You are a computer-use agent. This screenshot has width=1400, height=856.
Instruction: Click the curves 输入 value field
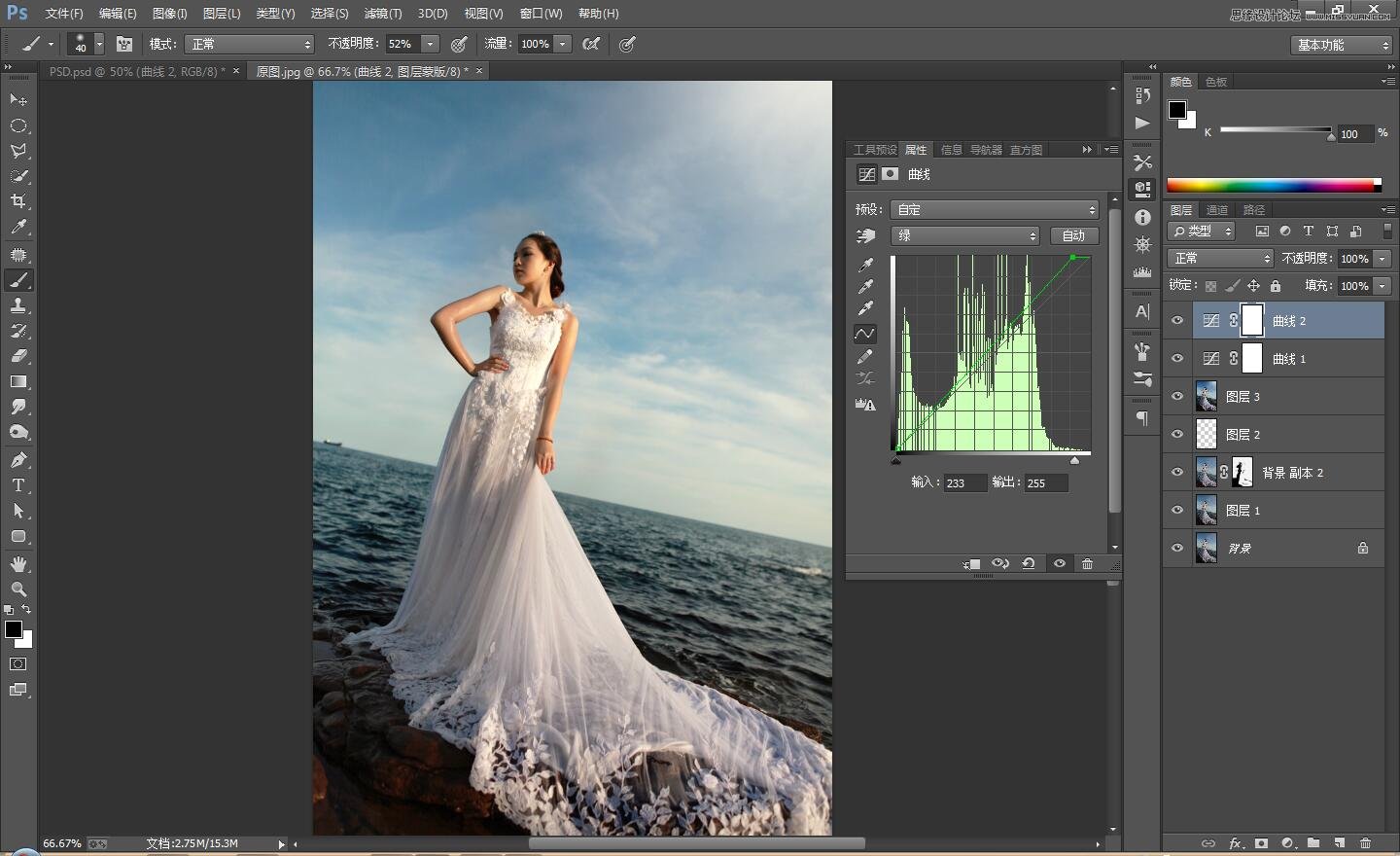[x=964, y=483]
